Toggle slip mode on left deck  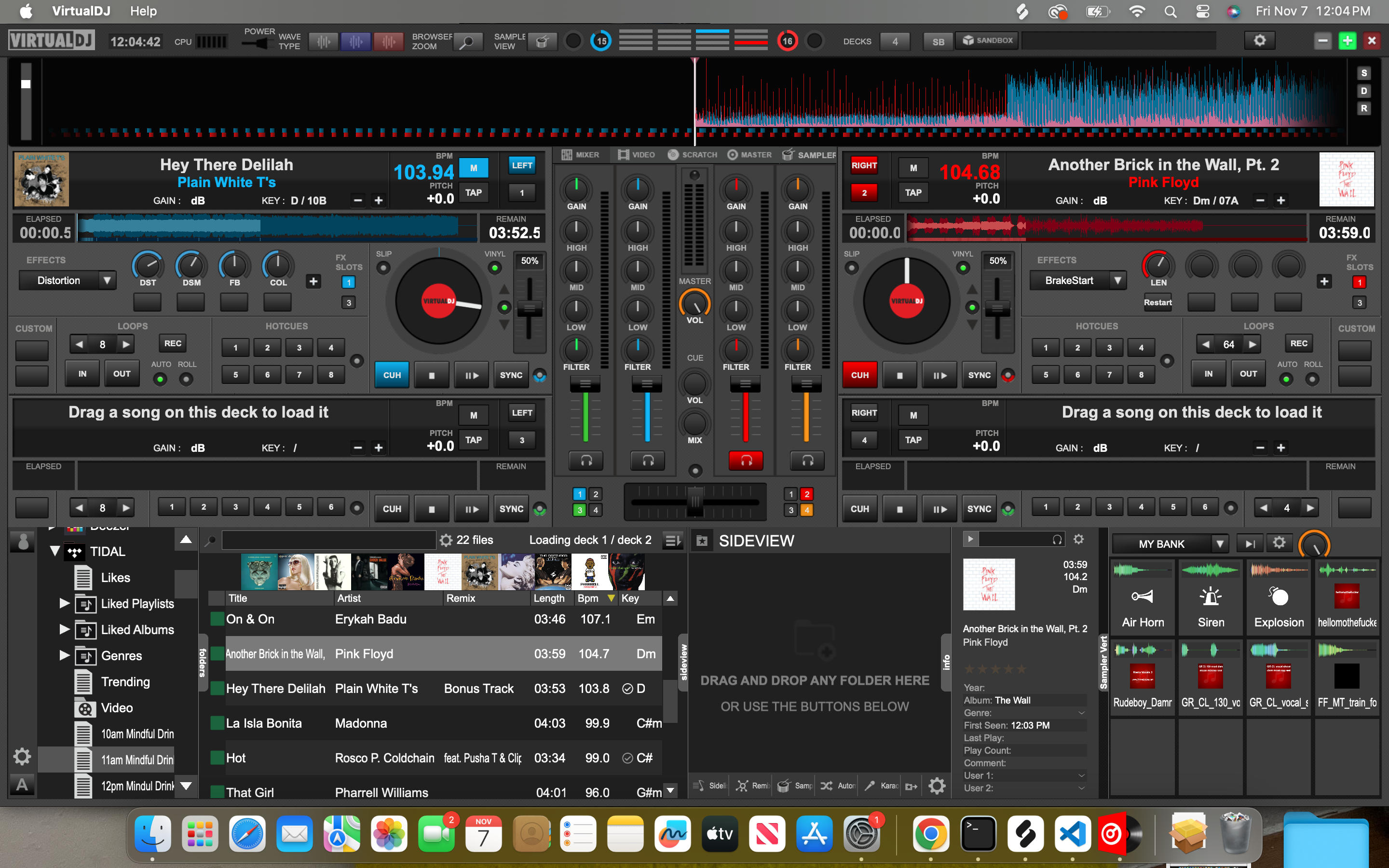pyautogui.click(x=383, y=268)
